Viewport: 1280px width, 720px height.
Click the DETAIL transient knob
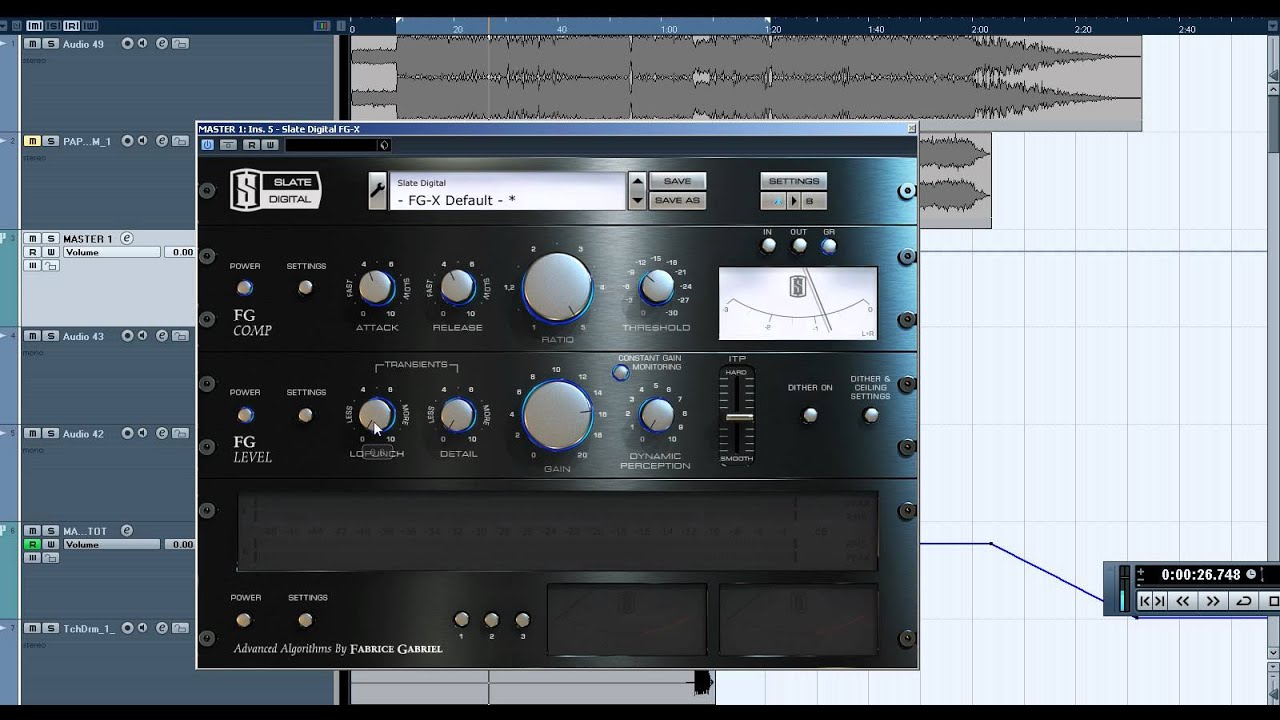point(457,414)
